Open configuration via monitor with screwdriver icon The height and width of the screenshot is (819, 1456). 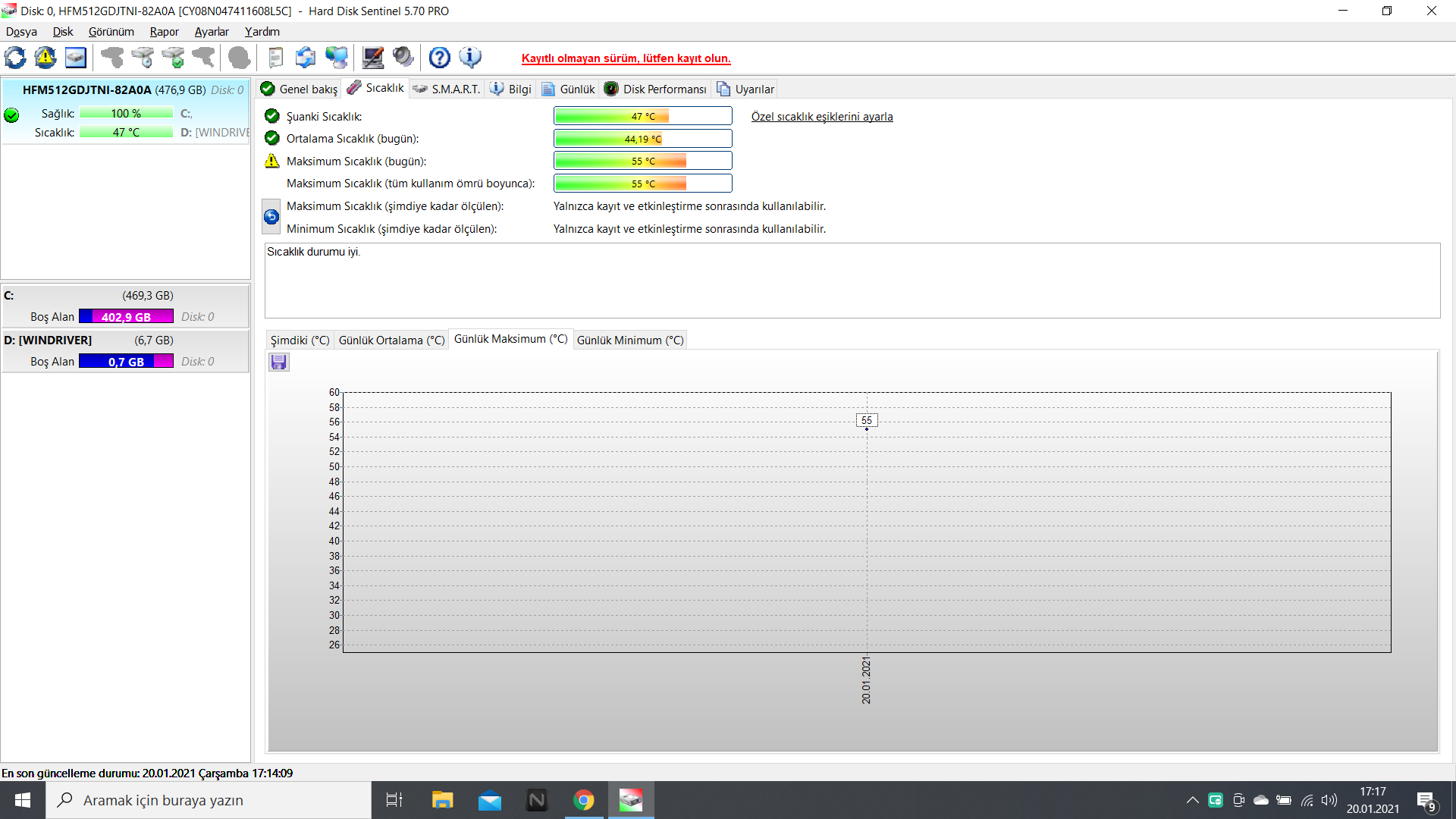[372, 58]
